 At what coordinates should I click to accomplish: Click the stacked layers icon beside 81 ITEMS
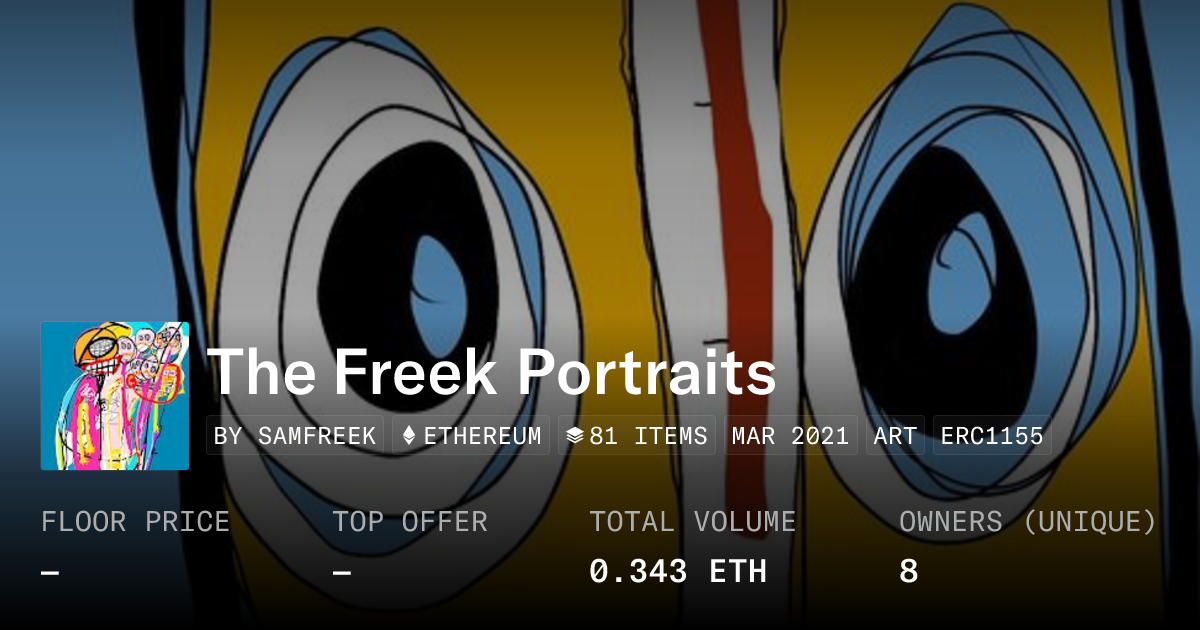click(x=574, y=436)
